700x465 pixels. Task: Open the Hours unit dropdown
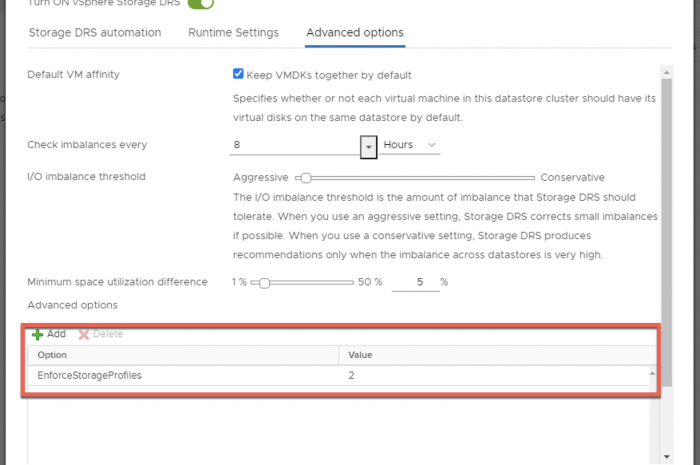coord(410,145)
